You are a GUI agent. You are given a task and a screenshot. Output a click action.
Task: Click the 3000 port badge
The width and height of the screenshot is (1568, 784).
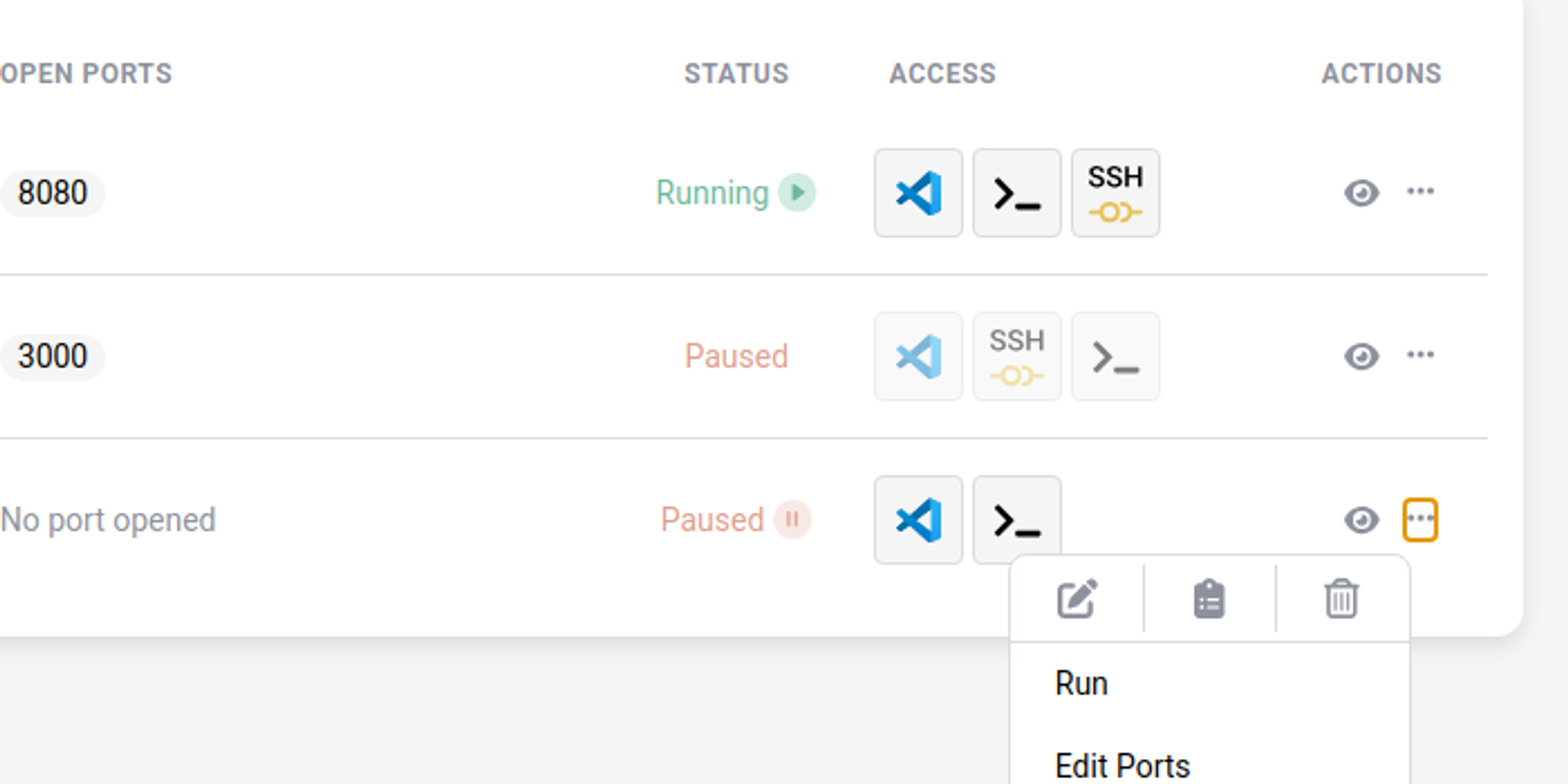(52, 355)
